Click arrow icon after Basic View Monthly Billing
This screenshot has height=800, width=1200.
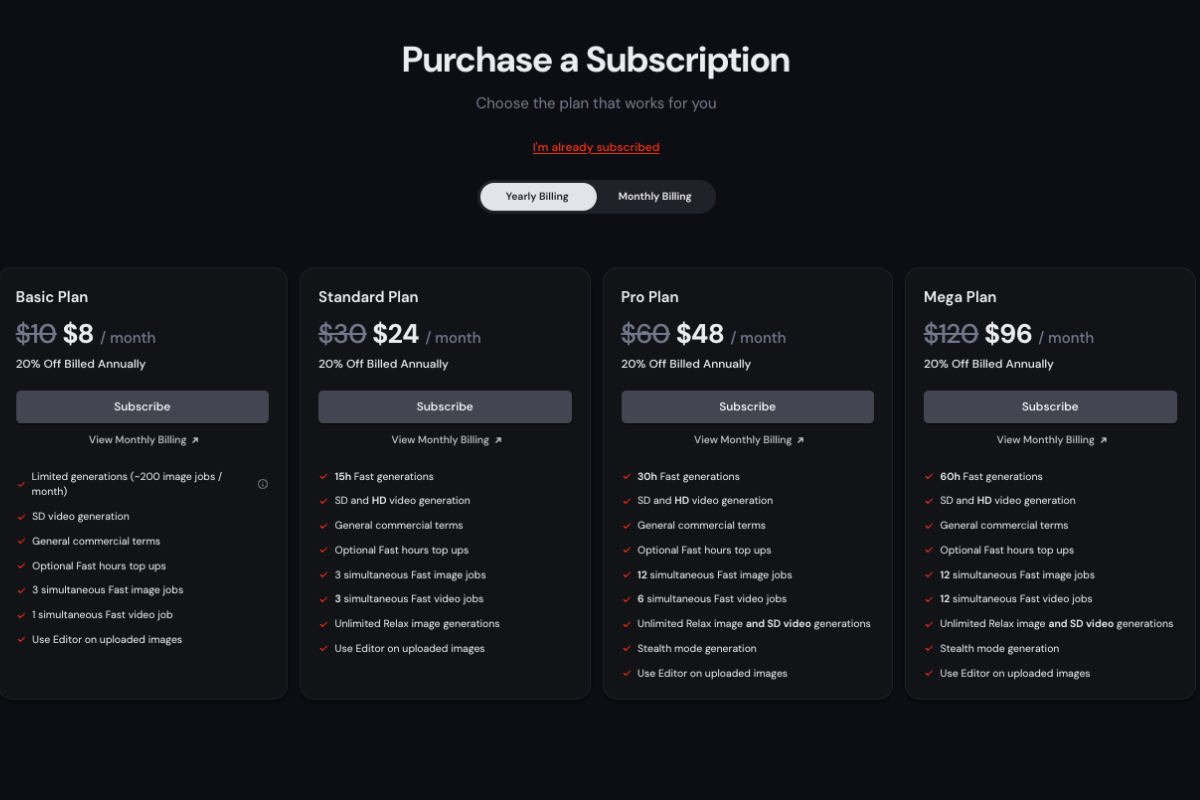coord(195,440)
